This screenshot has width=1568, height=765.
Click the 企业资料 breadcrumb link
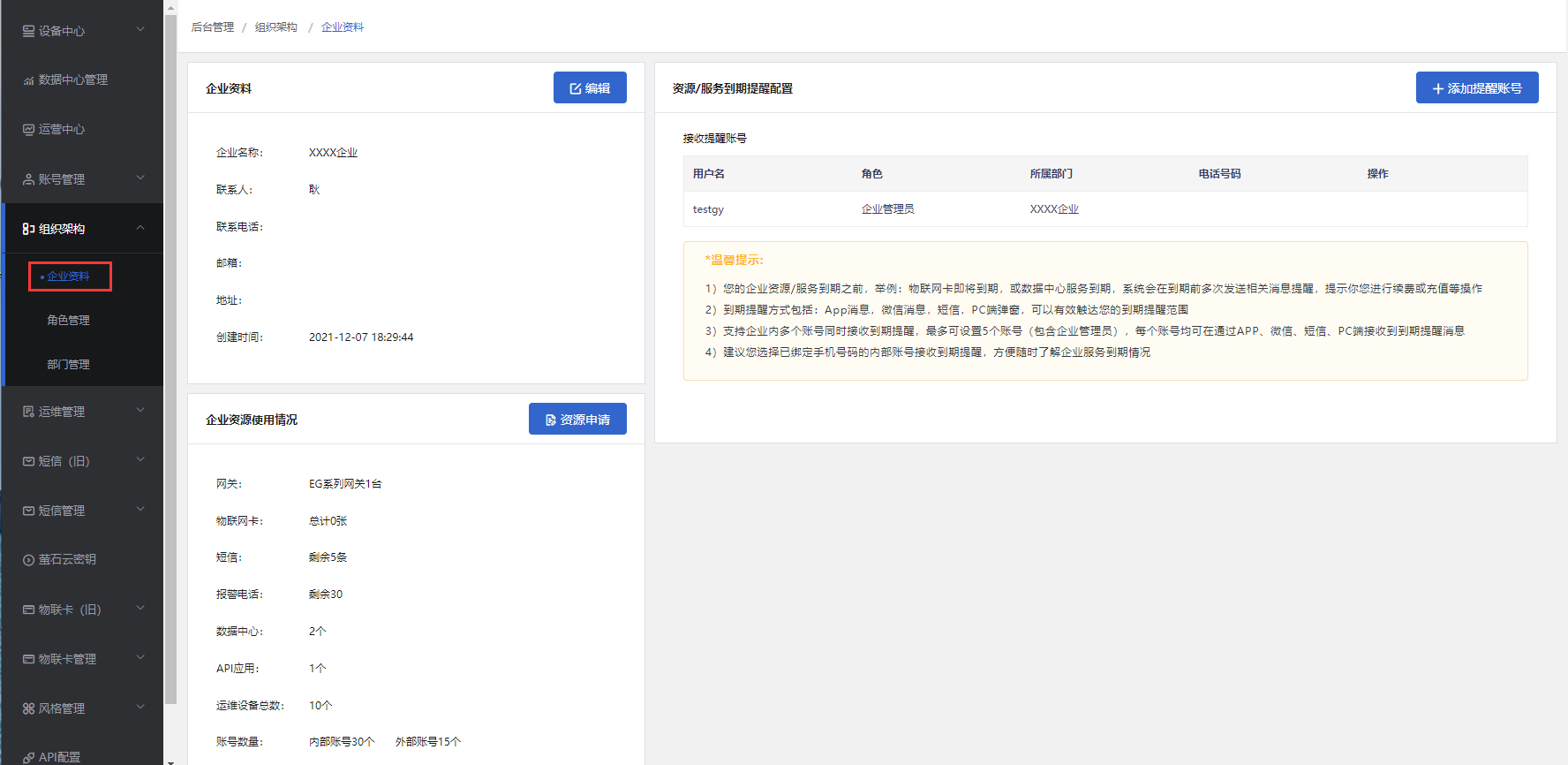(x=343, y=27)
